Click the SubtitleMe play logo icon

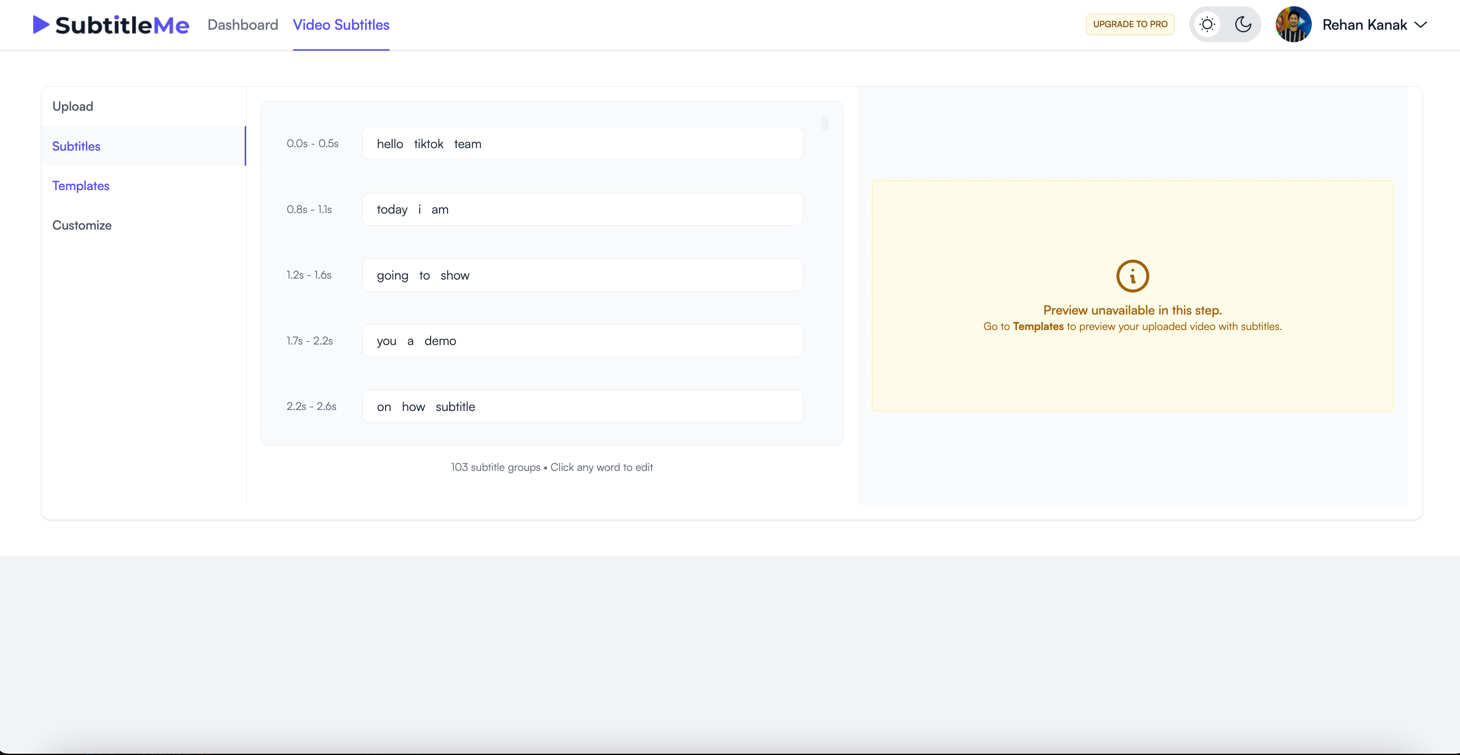coord(41,25)
